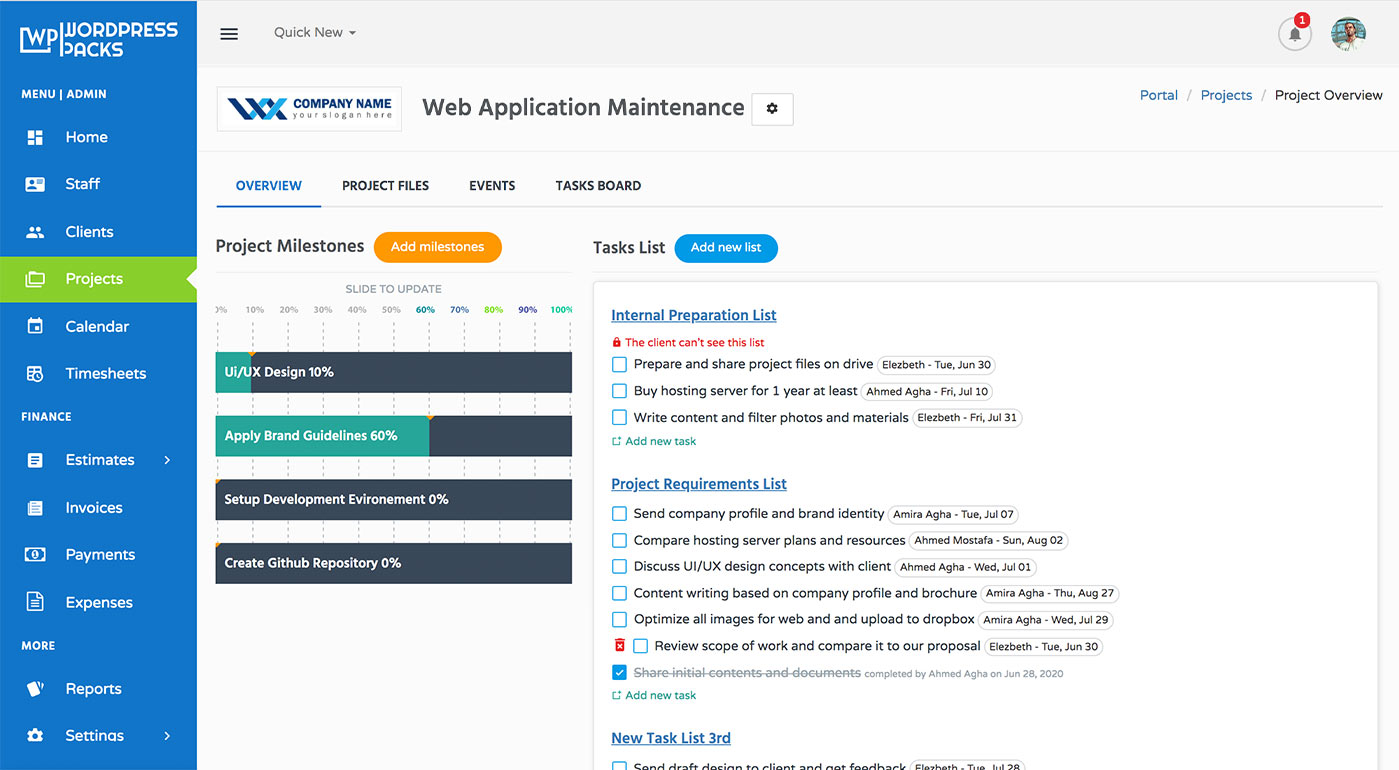Check the Buy hosting server task
Image resolution: width=1399 pixels, height=770 pixels.
coord(618,391)
